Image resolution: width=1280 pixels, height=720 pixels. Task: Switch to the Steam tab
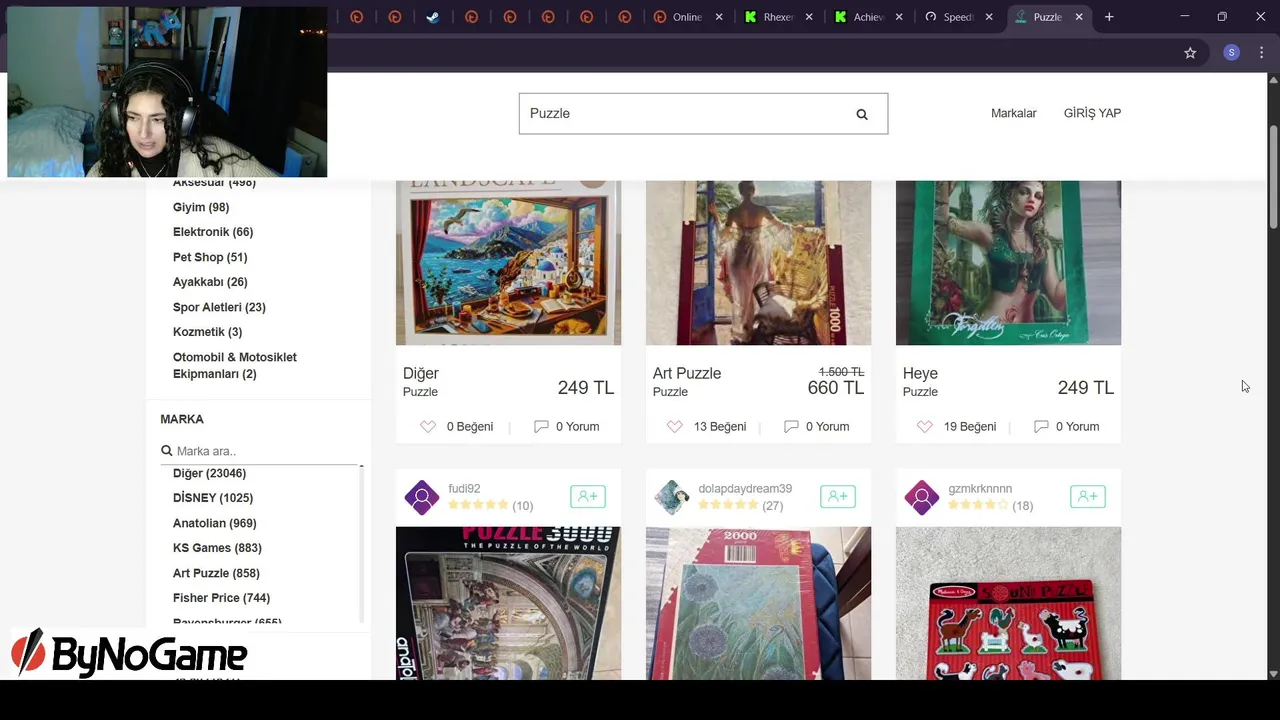tap(433, 17)
